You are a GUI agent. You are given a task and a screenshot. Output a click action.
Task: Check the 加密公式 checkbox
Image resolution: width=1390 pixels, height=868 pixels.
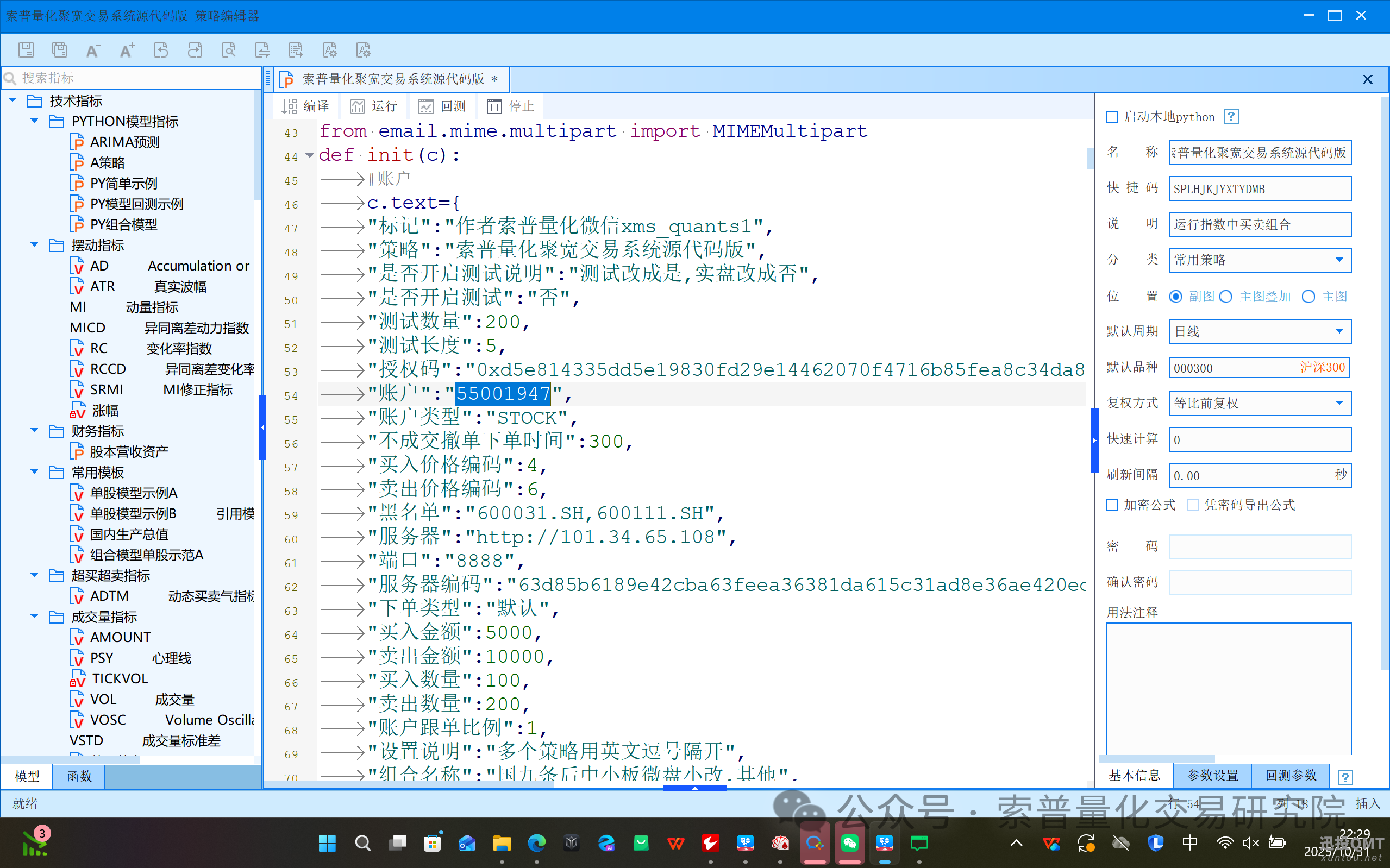click(1113, 505)
